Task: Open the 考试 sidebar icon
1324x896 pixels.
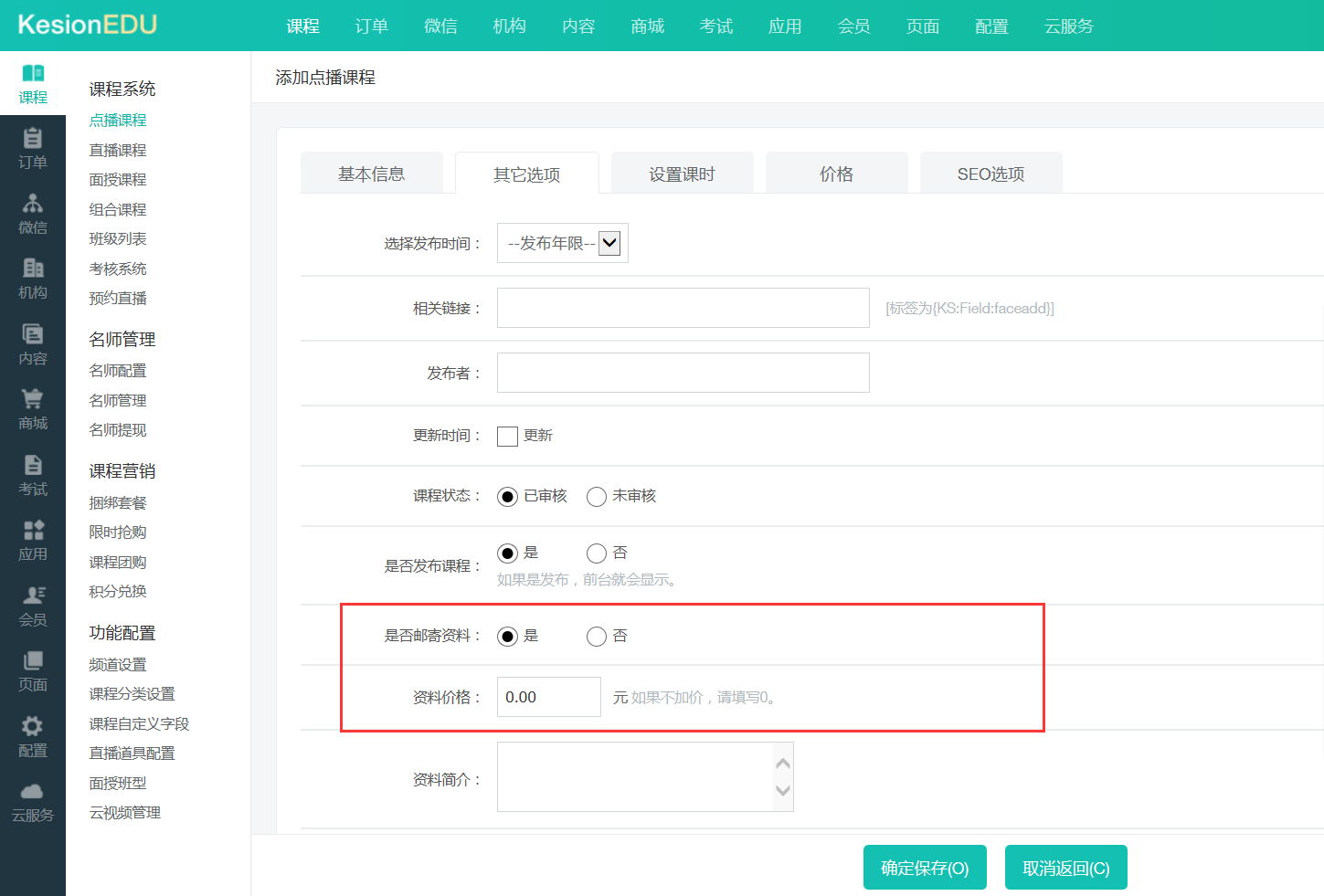Action: coord(33,466)
